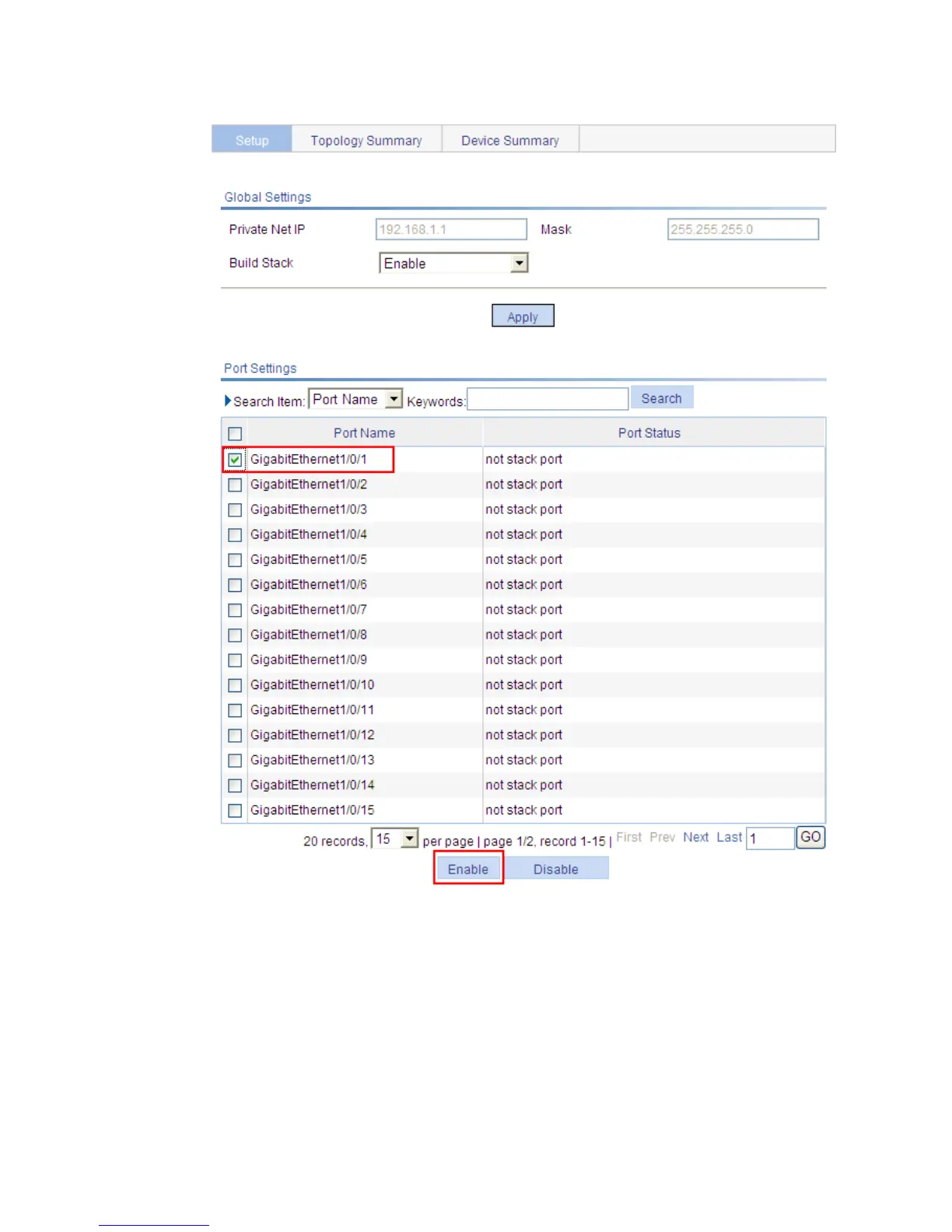Check the GigabitEthernet1/0/15 checkbox
This screenshot has height=1232, width=952.
[235, 810]
